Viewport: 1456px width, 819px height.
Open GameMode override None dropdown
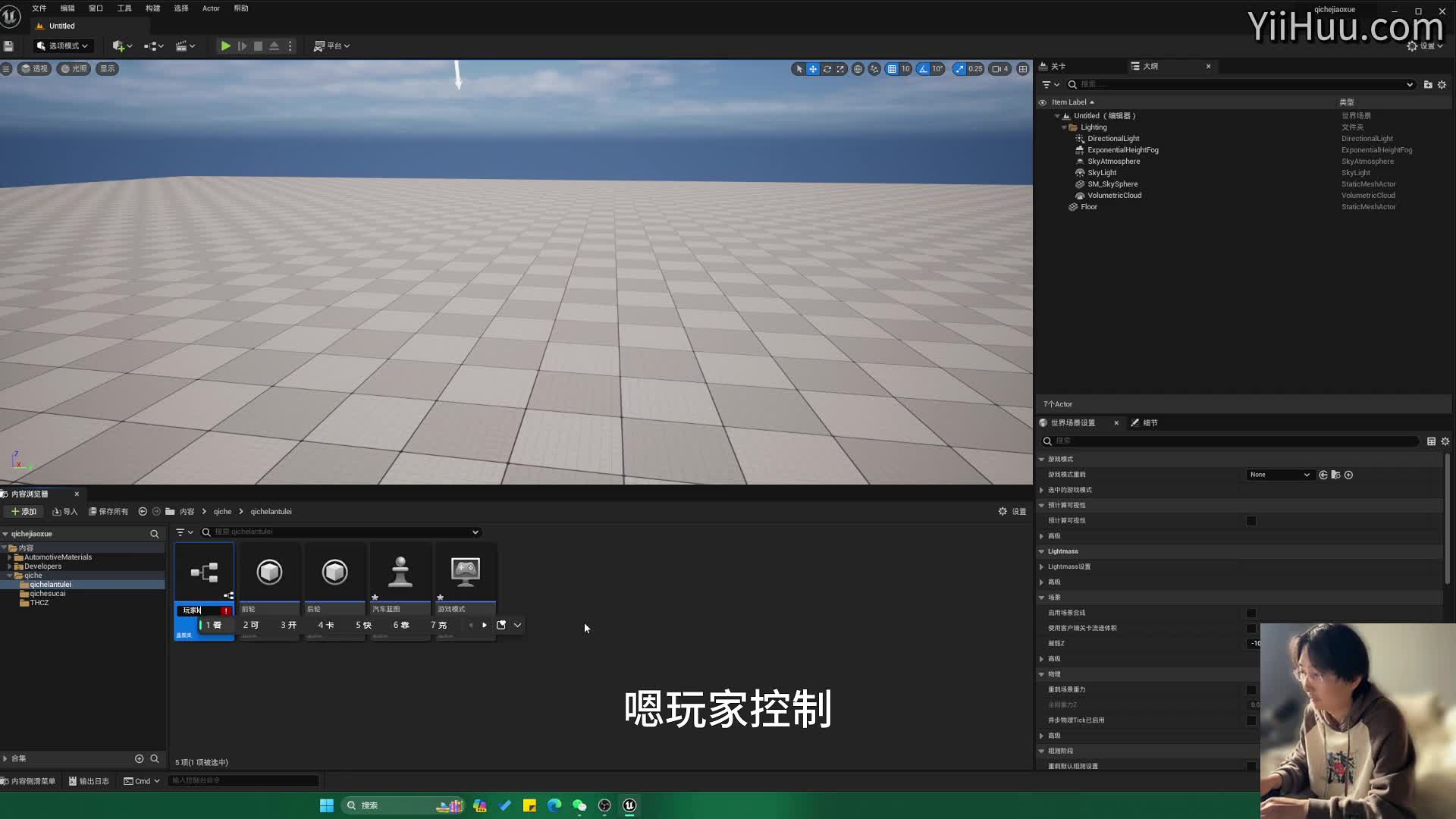coord(1279,475)
